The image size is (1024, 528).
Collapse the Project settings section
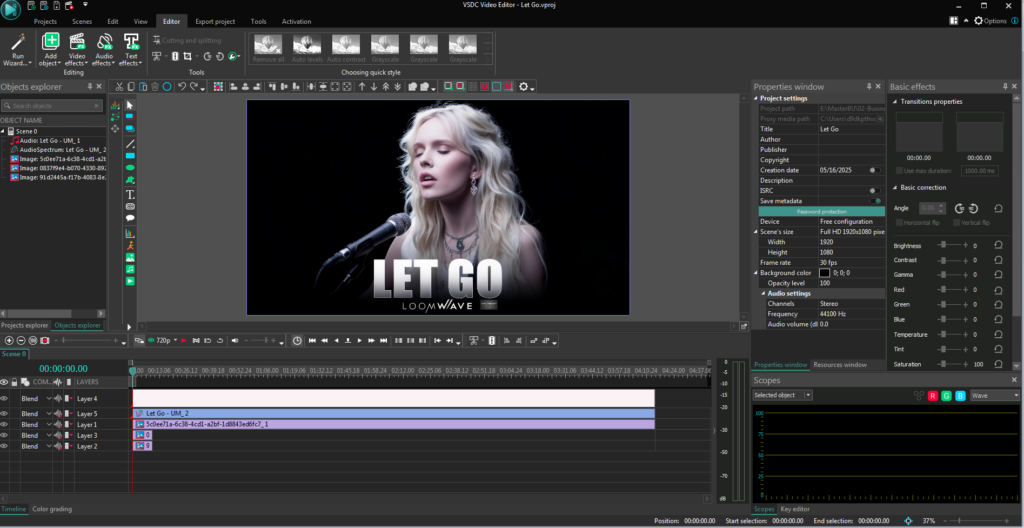point(756,98)
